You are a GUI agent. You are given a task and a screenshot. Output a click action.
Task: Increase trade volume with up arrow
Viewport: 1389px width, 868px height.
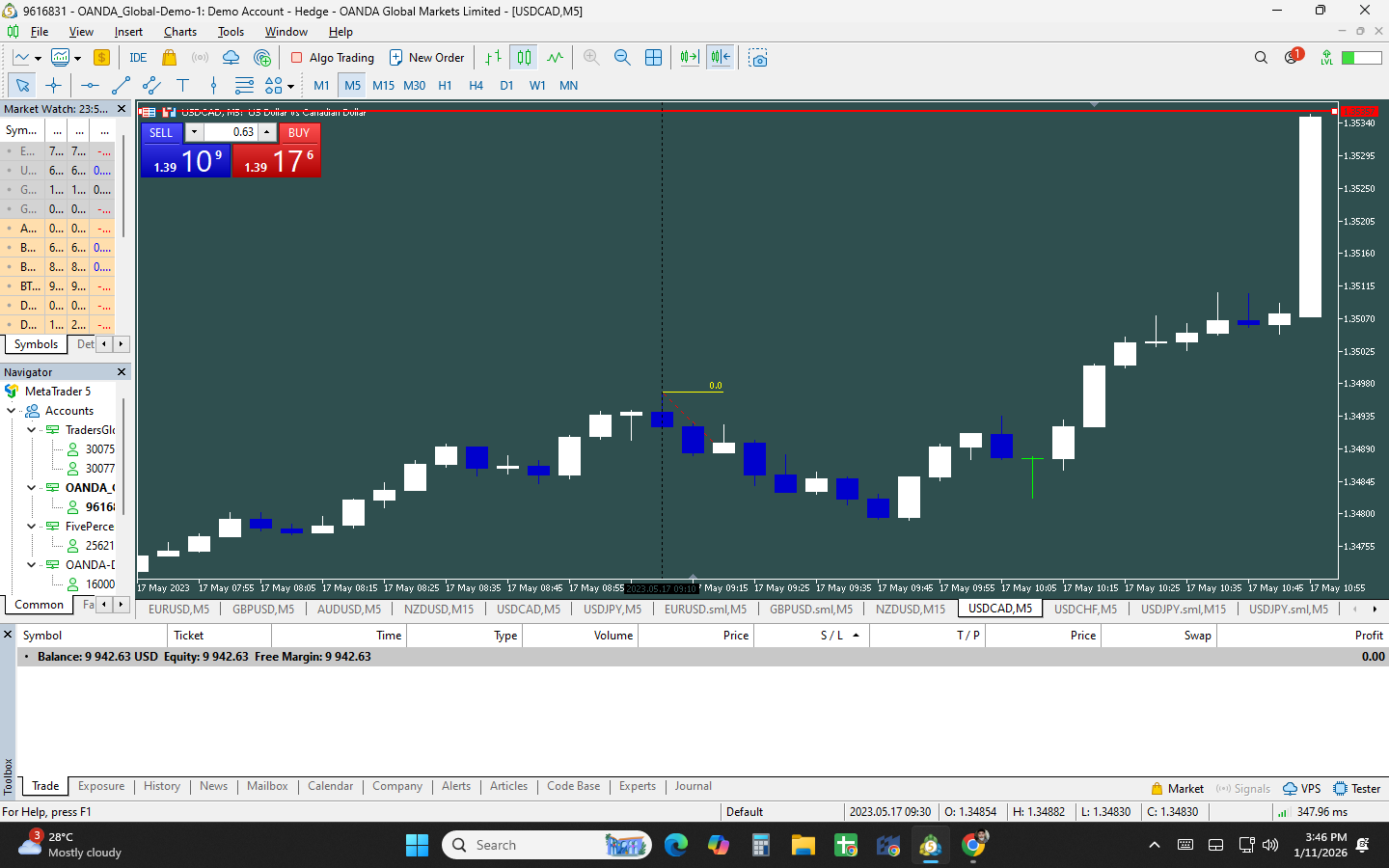267,132
